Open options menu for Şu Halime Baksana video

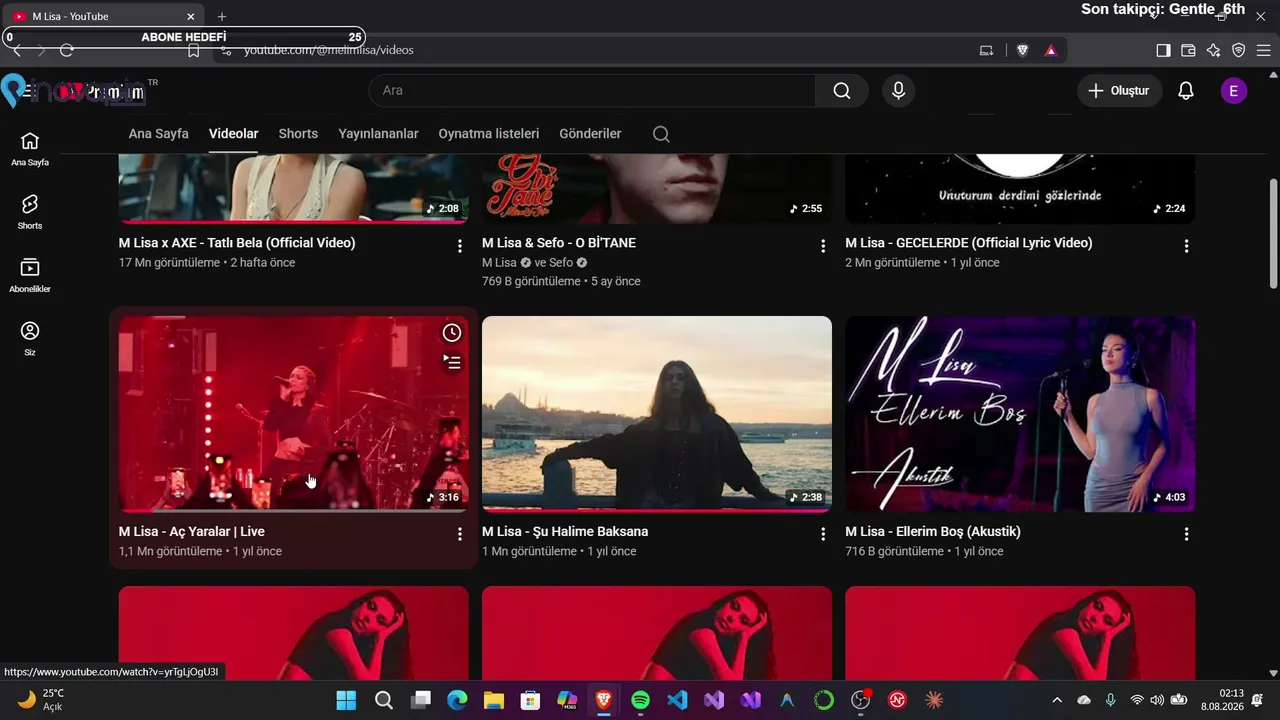tap(823, 534)
